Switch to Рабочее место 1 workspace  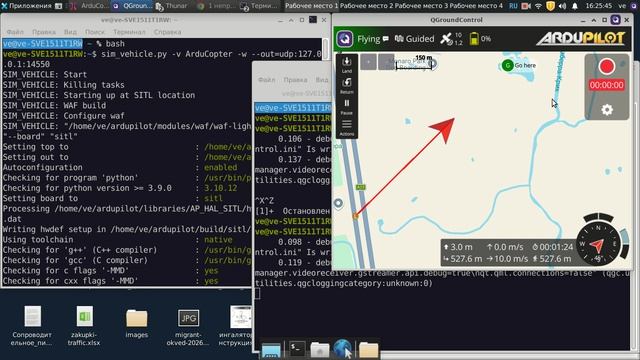312,6
